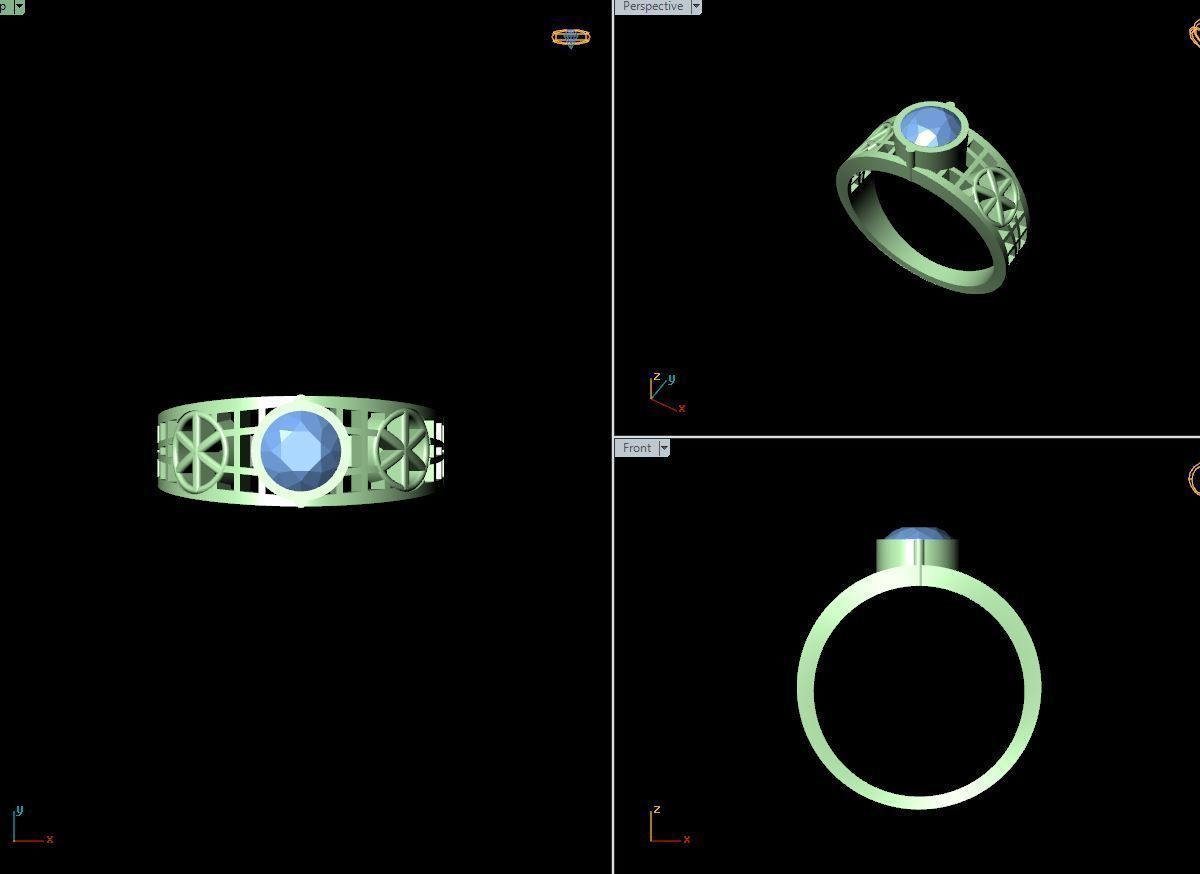
Task: Open the Perspective viewport dropdown arrow
Action: pyautogui.click(x=696, y=6)
